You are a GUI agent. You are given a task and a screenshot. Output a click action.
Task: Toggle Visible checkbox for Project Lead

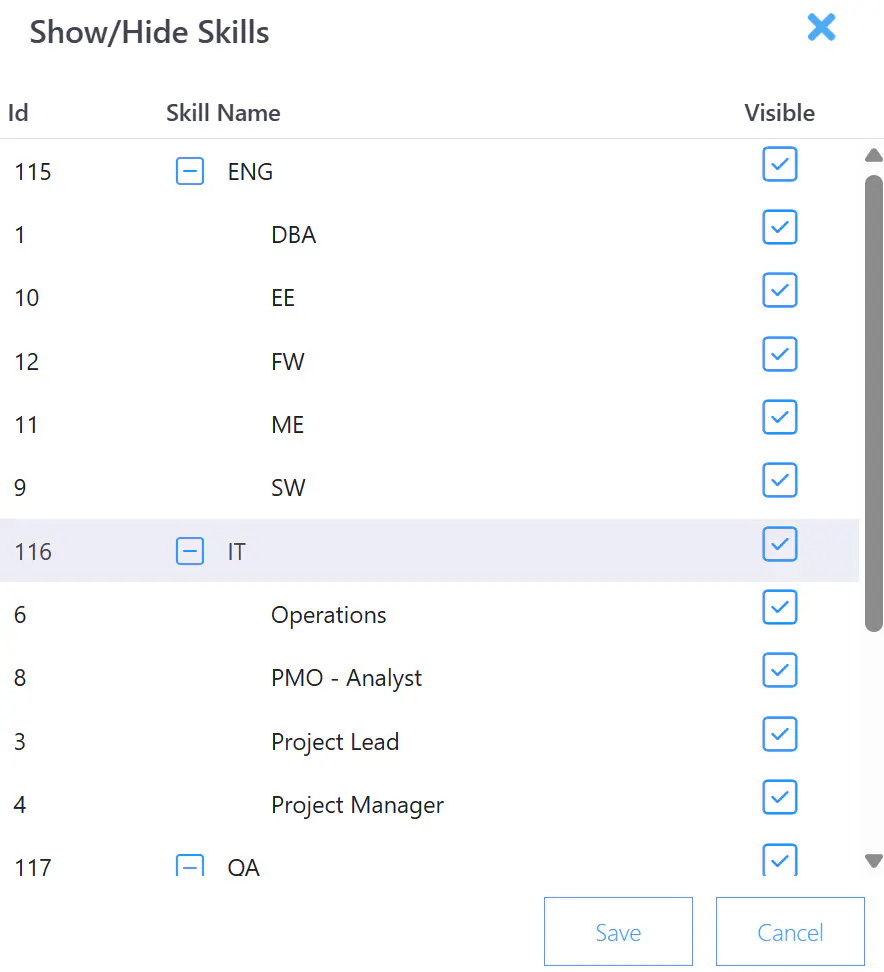click(x=780, y=734)
